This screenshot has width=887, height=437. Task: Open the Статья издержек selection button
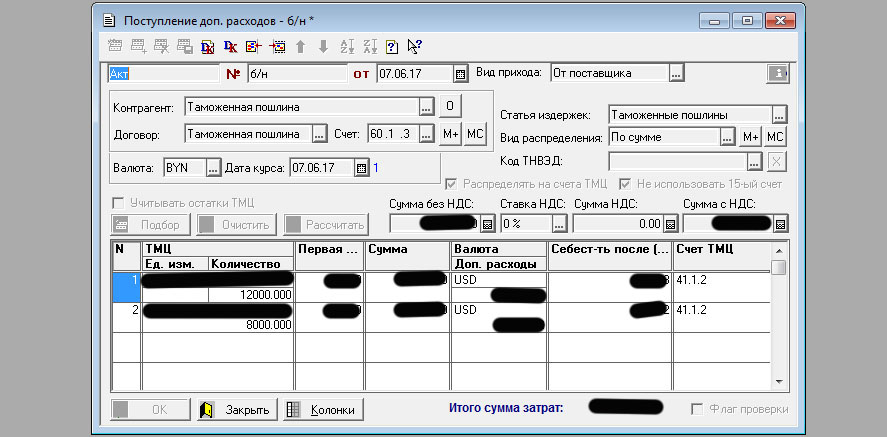pos(780,115)
